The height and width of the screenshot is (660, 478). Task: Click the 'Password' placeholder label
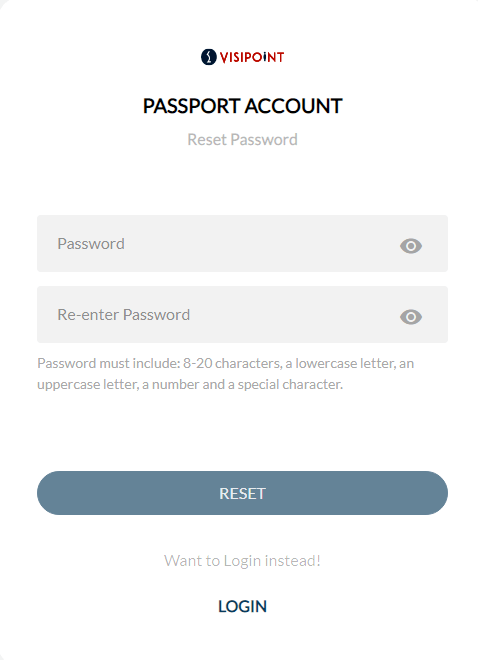pyautogui.click(x=91, y=244)
